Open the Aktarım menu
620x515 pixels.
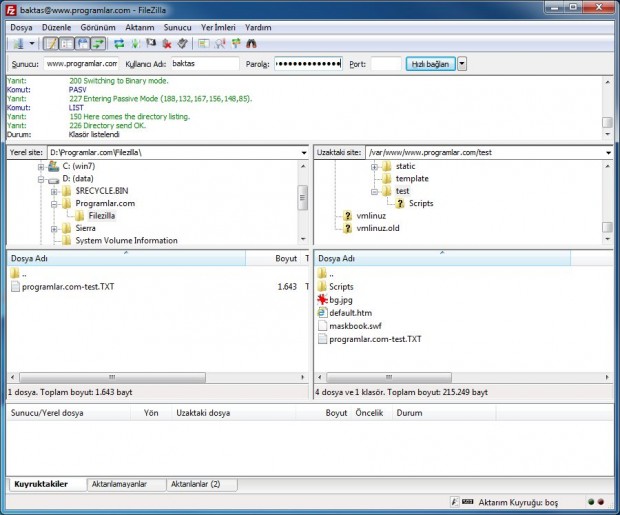(140, 27)
